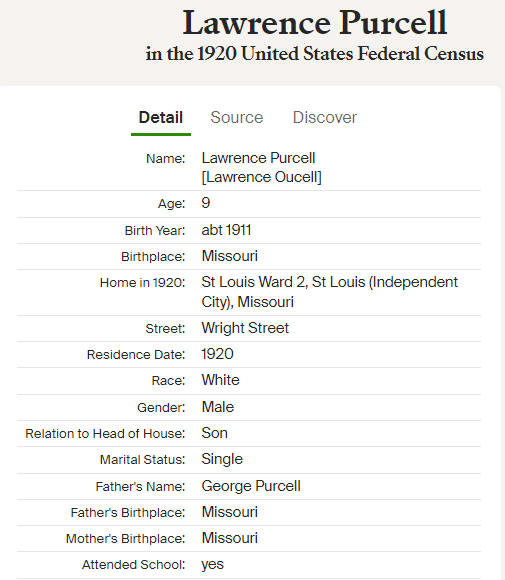Open father's name George Purcell
Viewport: 505px width, 580px height.
(251, 486)
